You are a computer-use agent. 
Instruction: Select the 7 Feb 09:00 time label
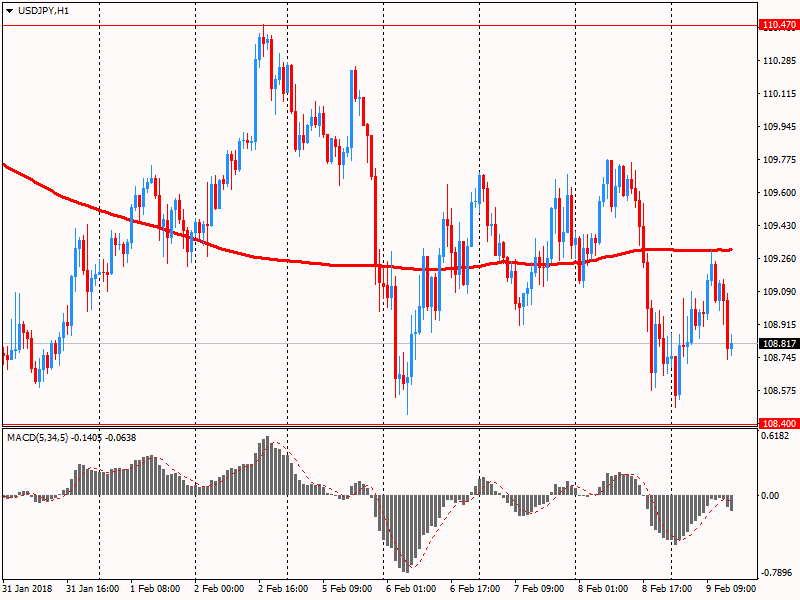pos(541,589)
